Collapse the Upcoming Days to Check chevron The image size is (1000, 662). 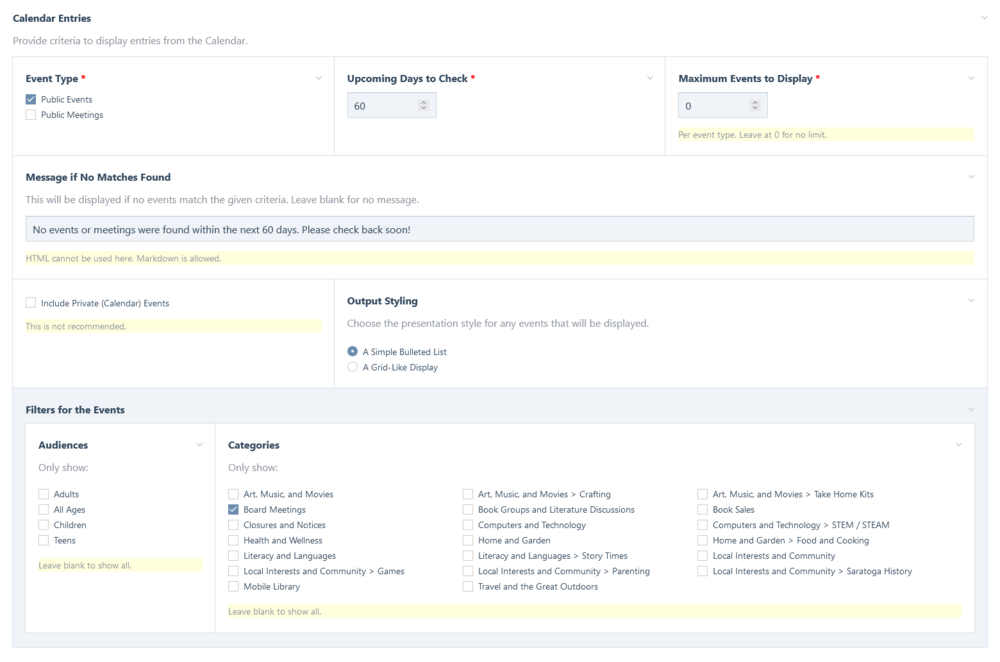click(x=650, y=78)
